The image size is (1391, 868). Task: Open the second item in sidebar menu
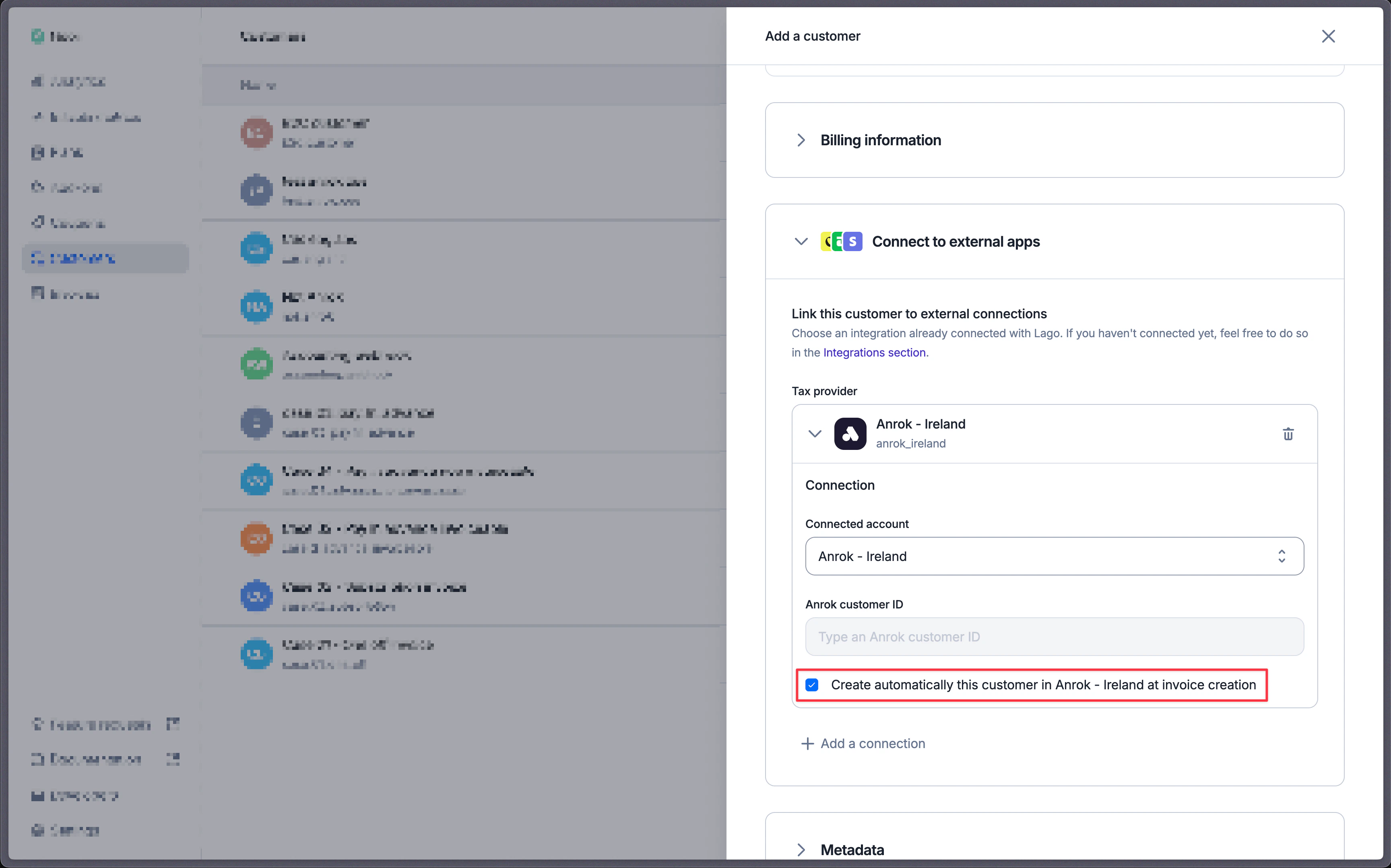coord(86,117)
